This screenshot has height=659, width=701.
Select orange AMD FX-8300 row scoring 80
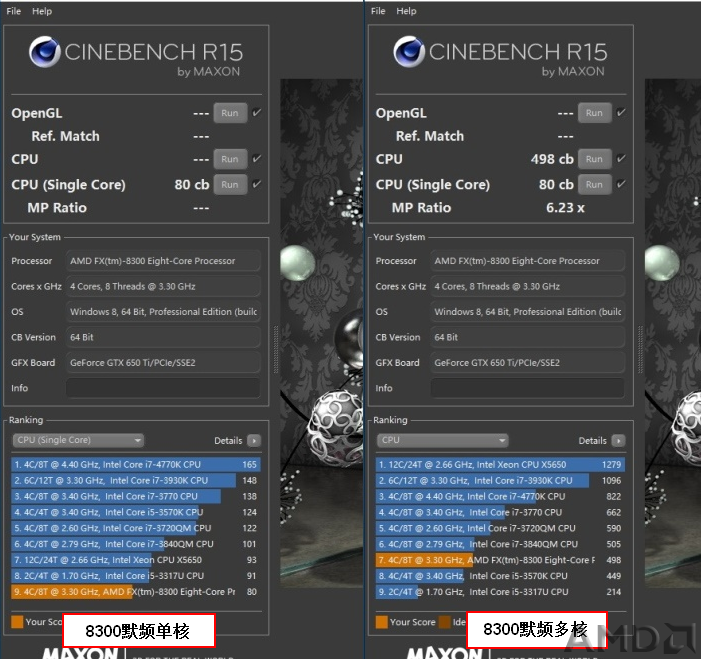pyautogui.click(x=135, y=592)
